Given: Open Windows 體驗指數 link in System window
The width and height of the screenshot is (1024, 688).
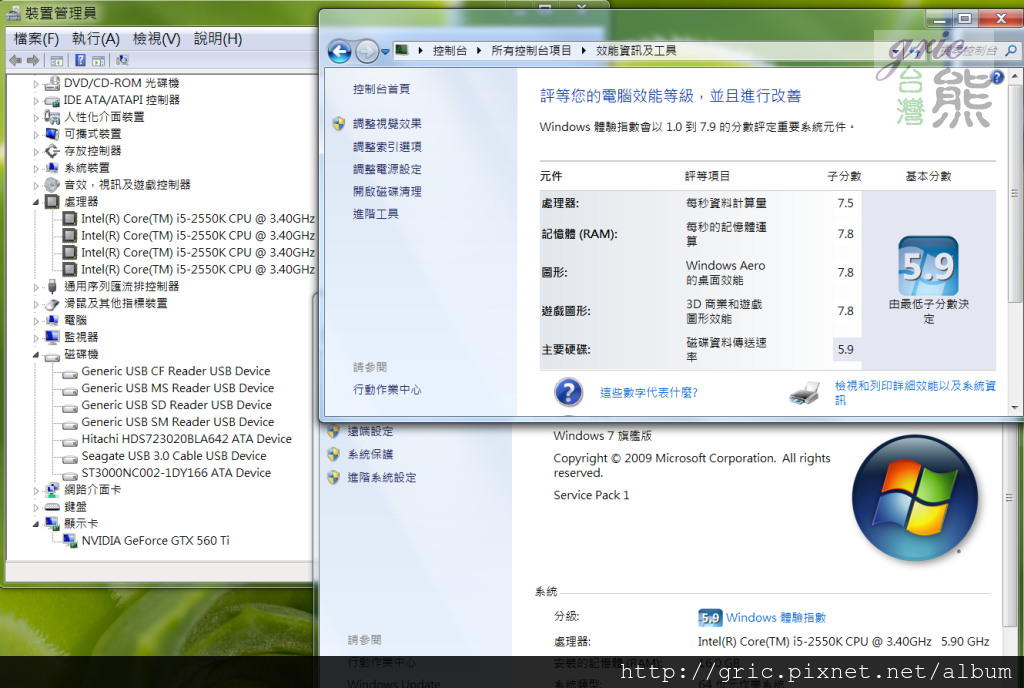Looking at the screenshot, I should tap(776, 618).
